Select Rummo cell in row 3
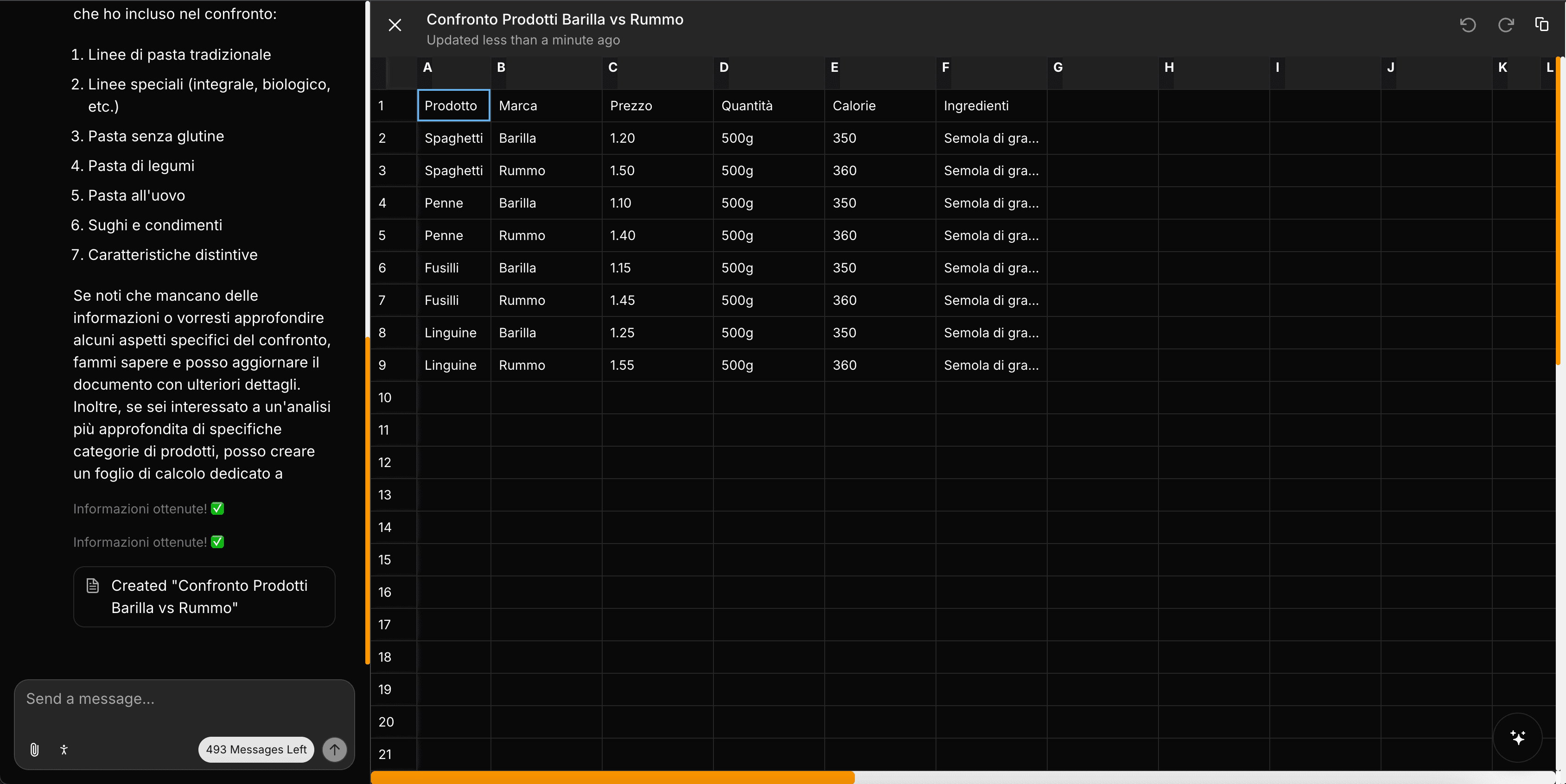The width and height of the screenshot is (1566, 784). pyautogui.click(x=547, y=171)
